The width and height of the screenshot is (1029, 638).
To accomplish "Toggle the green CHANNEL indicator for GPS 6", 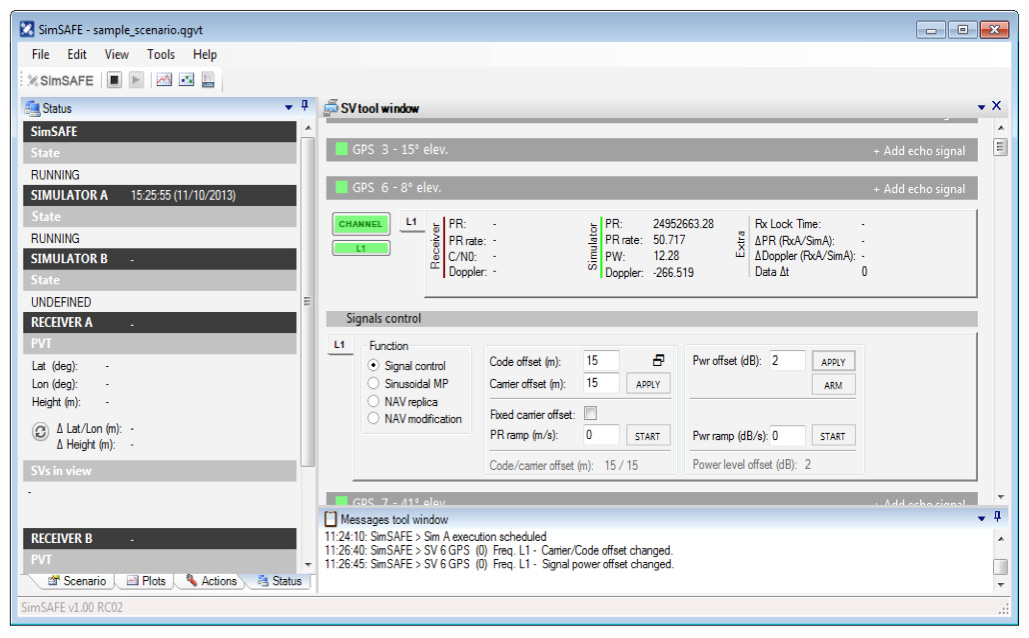I will pos(361,225).
